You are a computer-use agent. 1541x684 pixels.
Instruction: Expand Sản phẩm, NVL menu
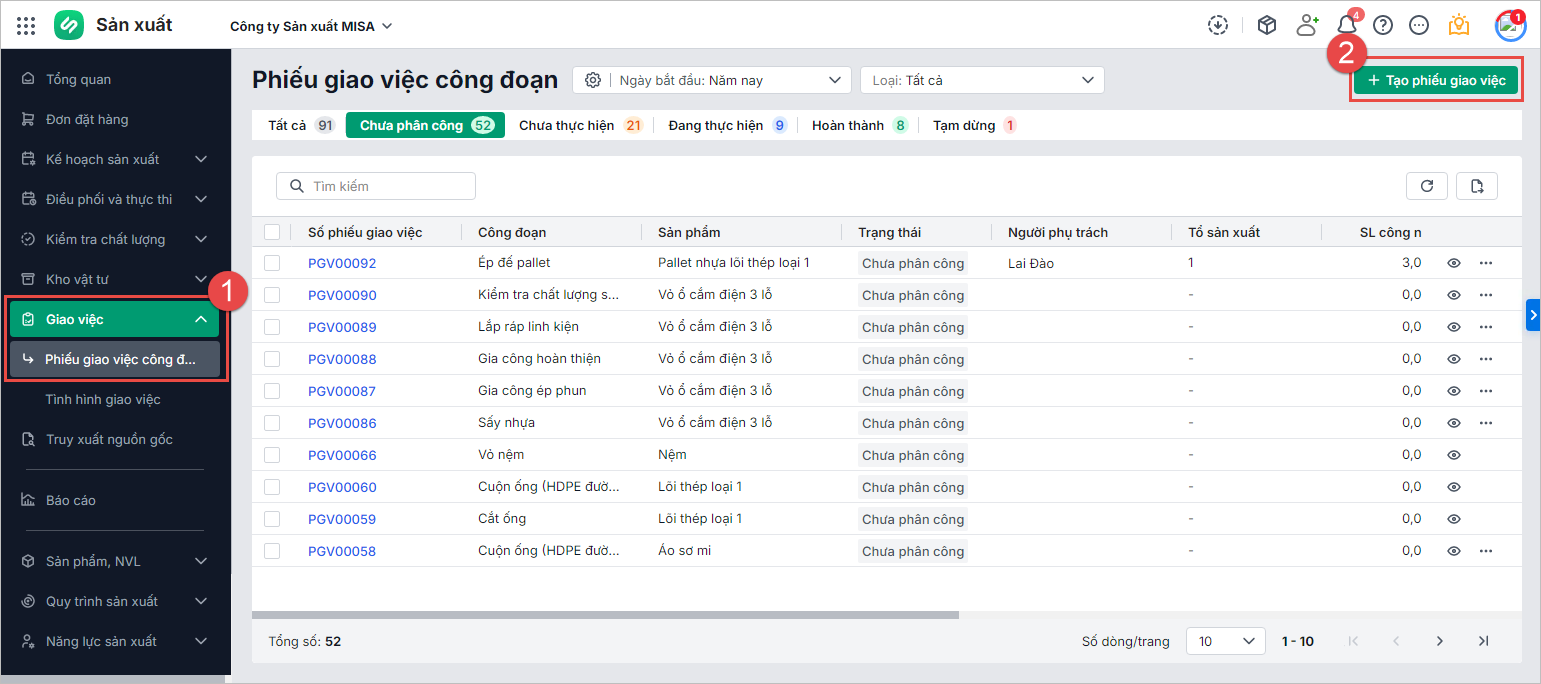tap(115, 561)
